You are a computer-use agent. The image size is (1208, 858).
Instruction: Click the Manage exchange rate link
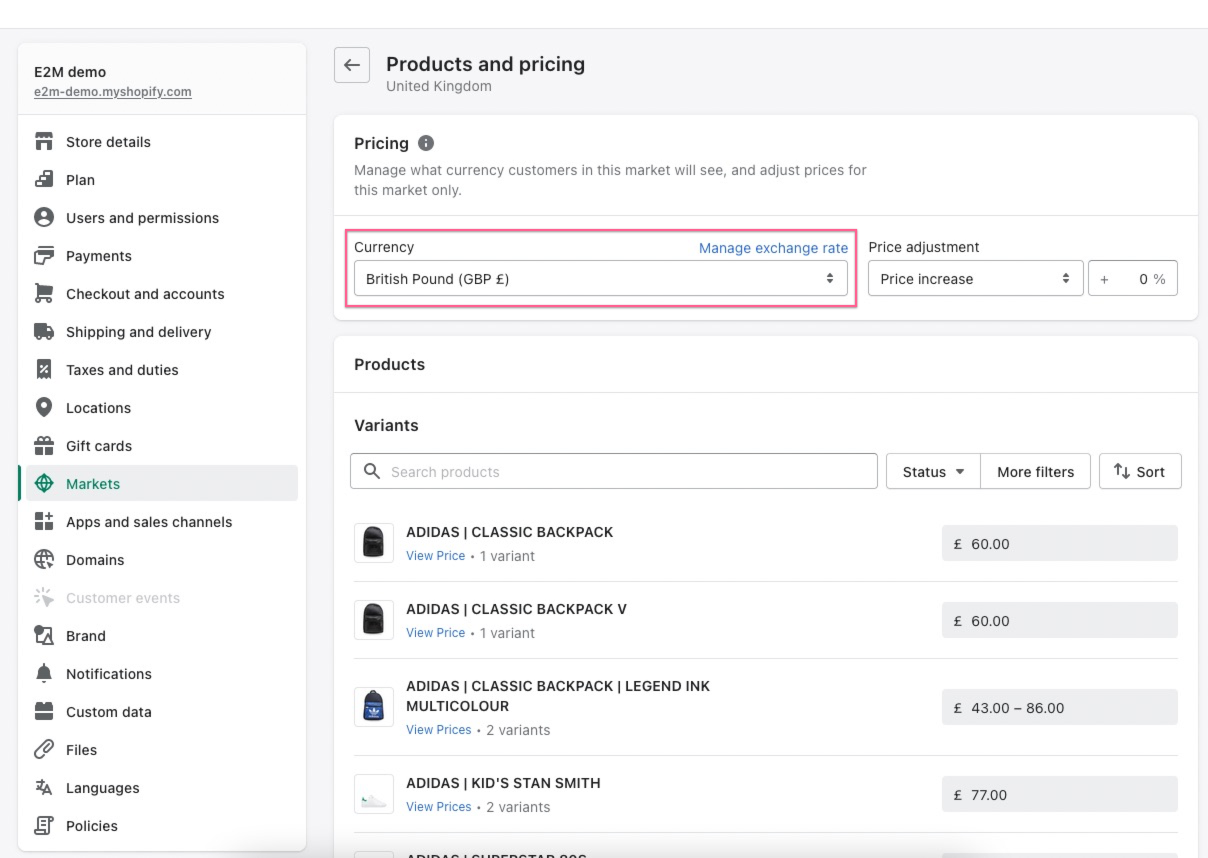click(x=772, y=248)
